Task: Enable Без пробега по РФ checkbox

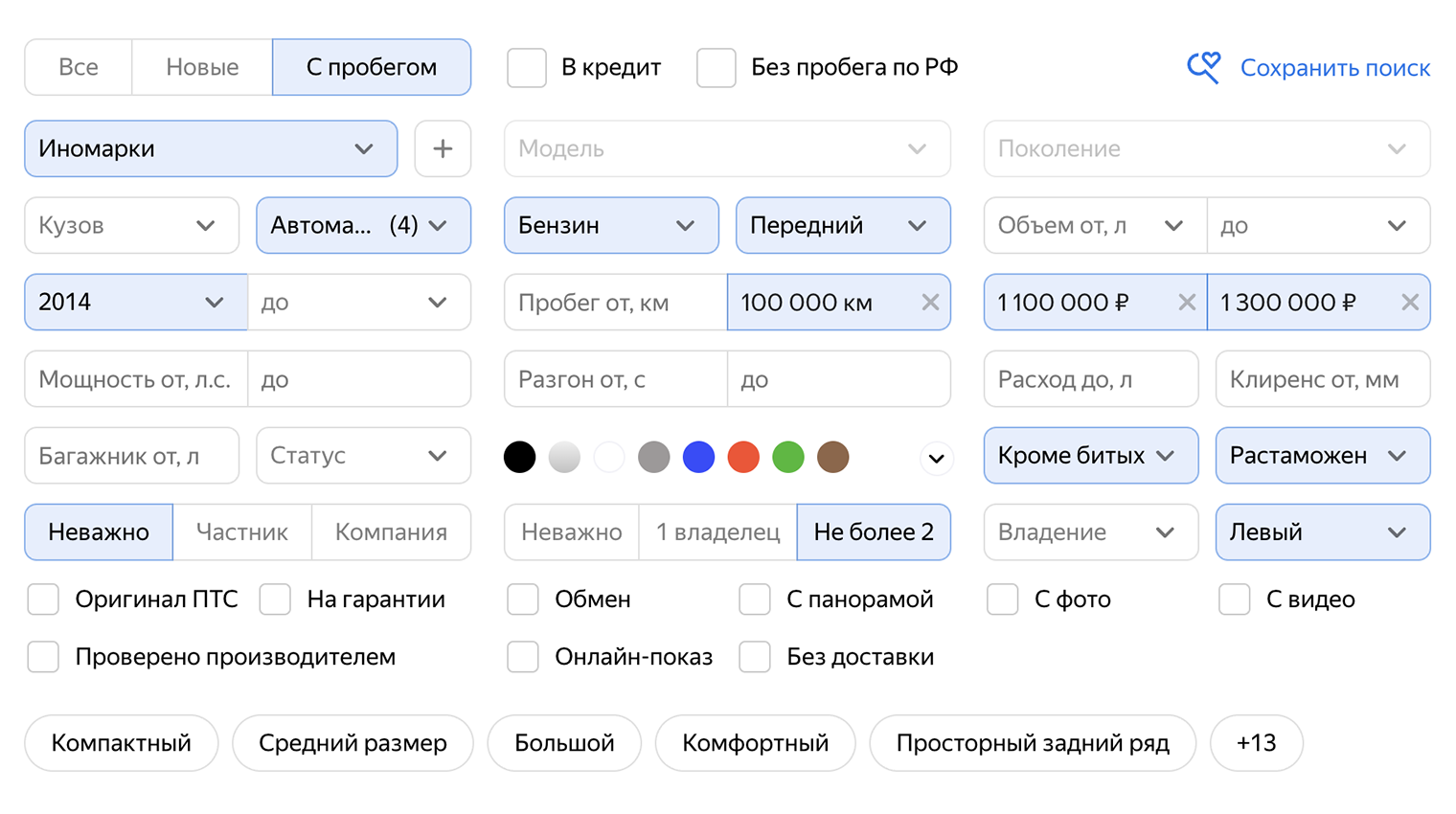Action: [717, 68]
